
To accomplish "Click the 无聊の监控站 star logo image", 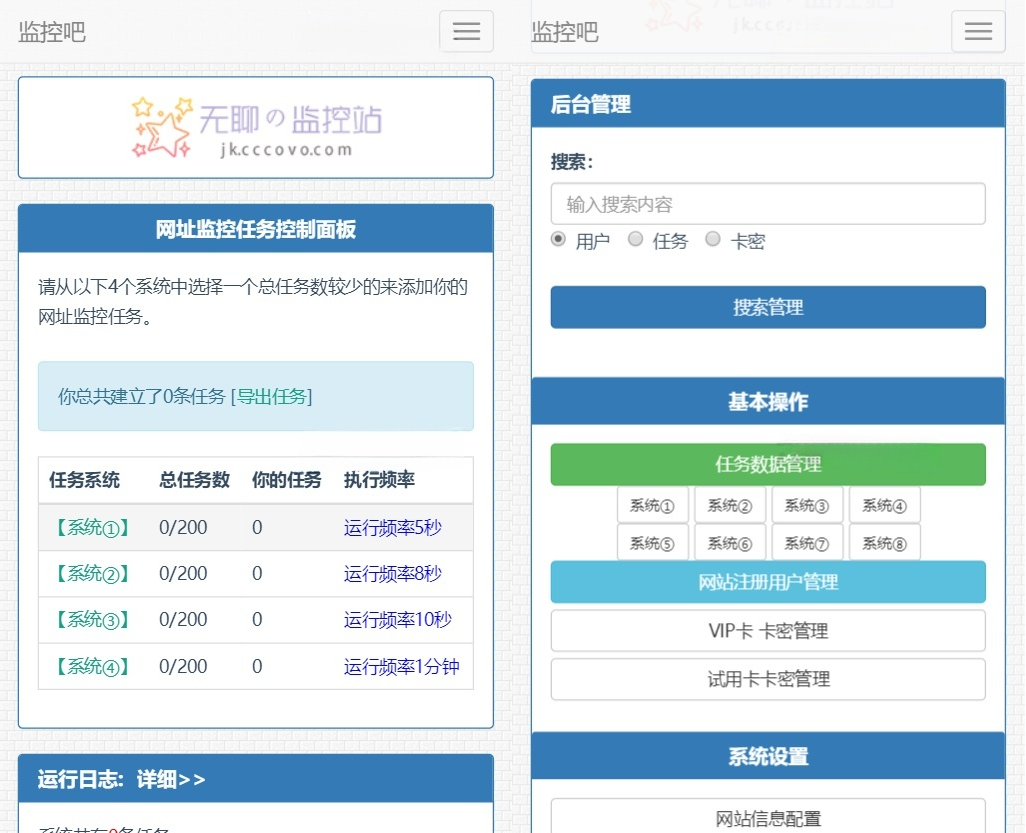I will [x=255, y=127].
